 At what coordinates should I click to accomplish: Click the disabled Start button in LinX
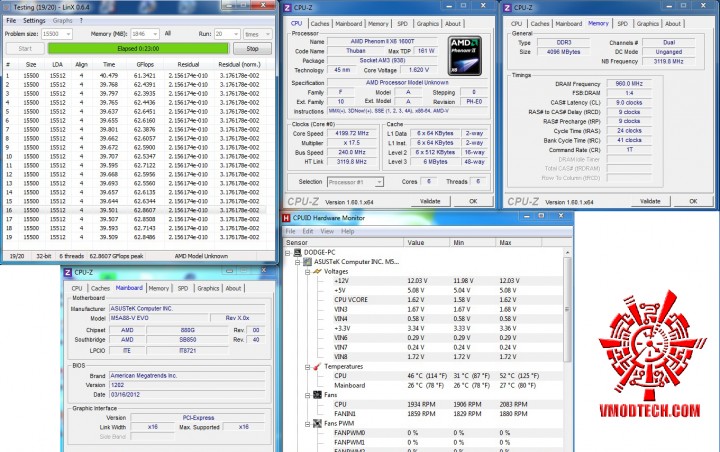pyautogui.click(x=25, y=49)
